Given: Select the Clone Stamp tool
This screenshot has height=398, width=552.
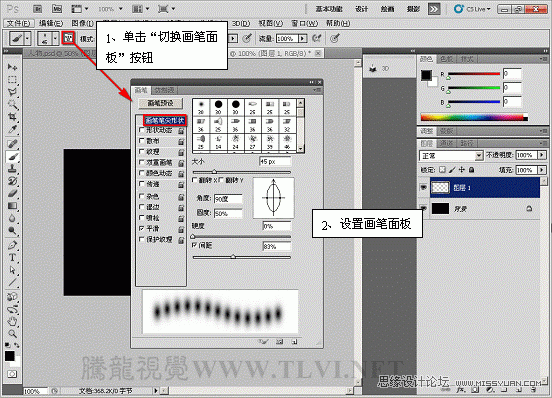Looking at the screenshot, I should point(12,169).
